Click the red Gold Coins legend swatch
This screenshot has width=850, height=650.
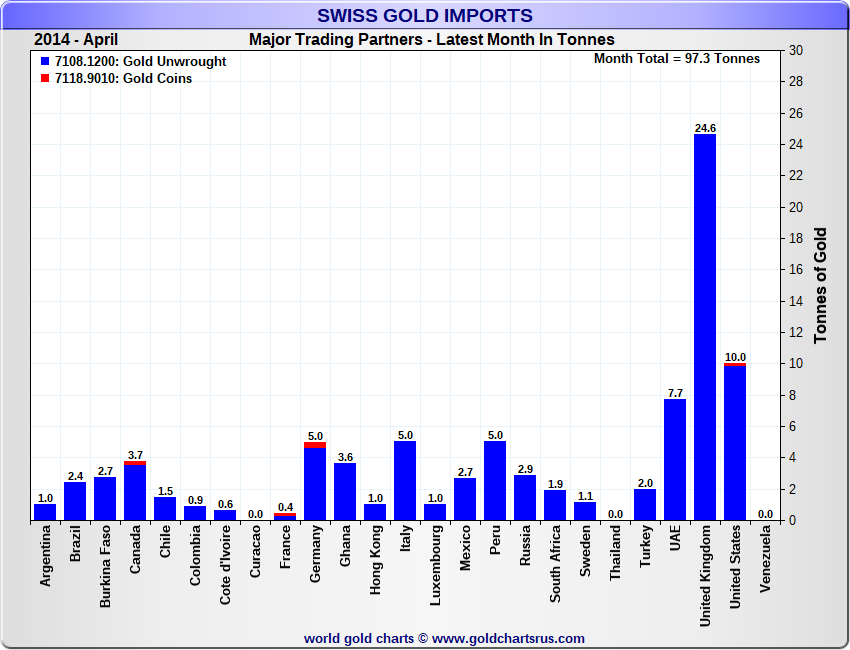[x=46, y=79]
